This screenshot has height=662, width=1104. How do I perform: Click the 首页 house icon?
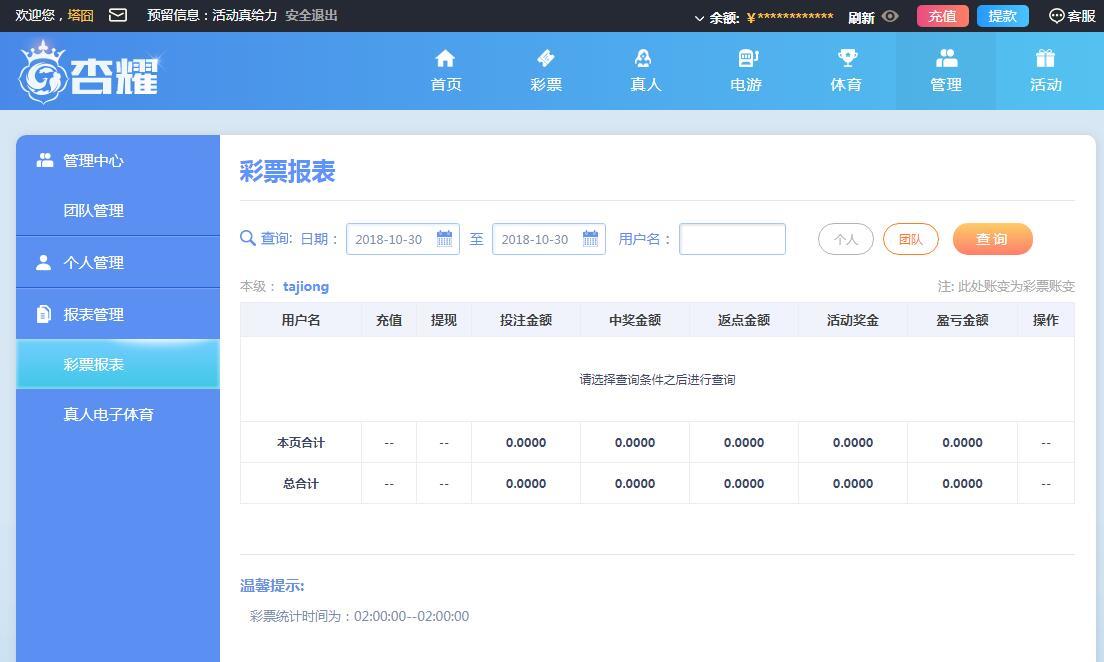click(x=445, y=58)
